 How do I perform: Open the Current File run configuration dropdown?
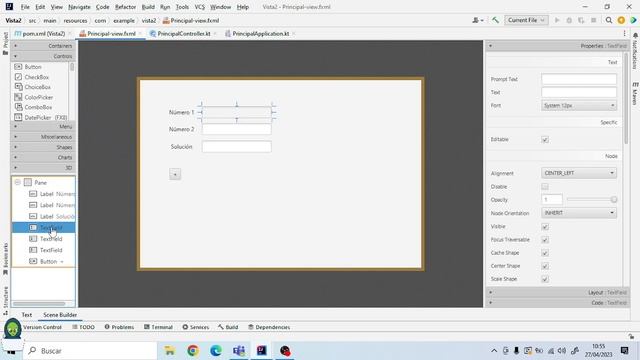pos(526,20)
